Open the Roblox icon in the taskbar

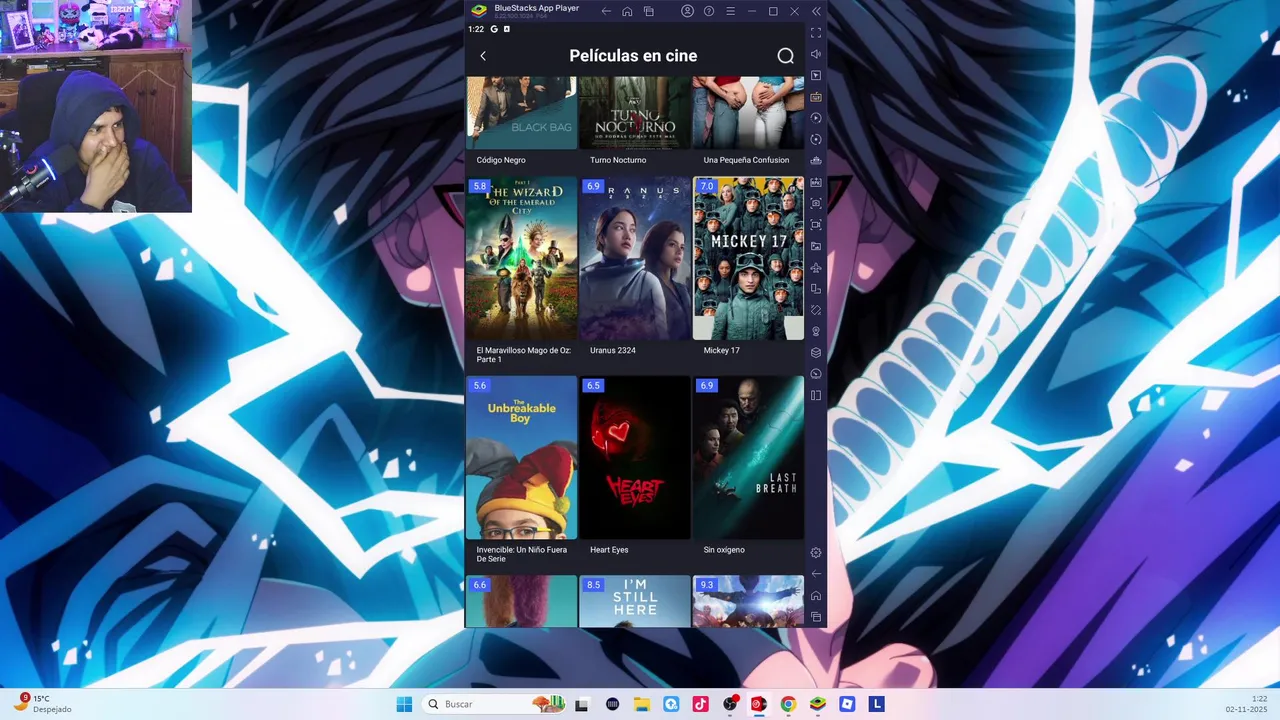(847, 704)
